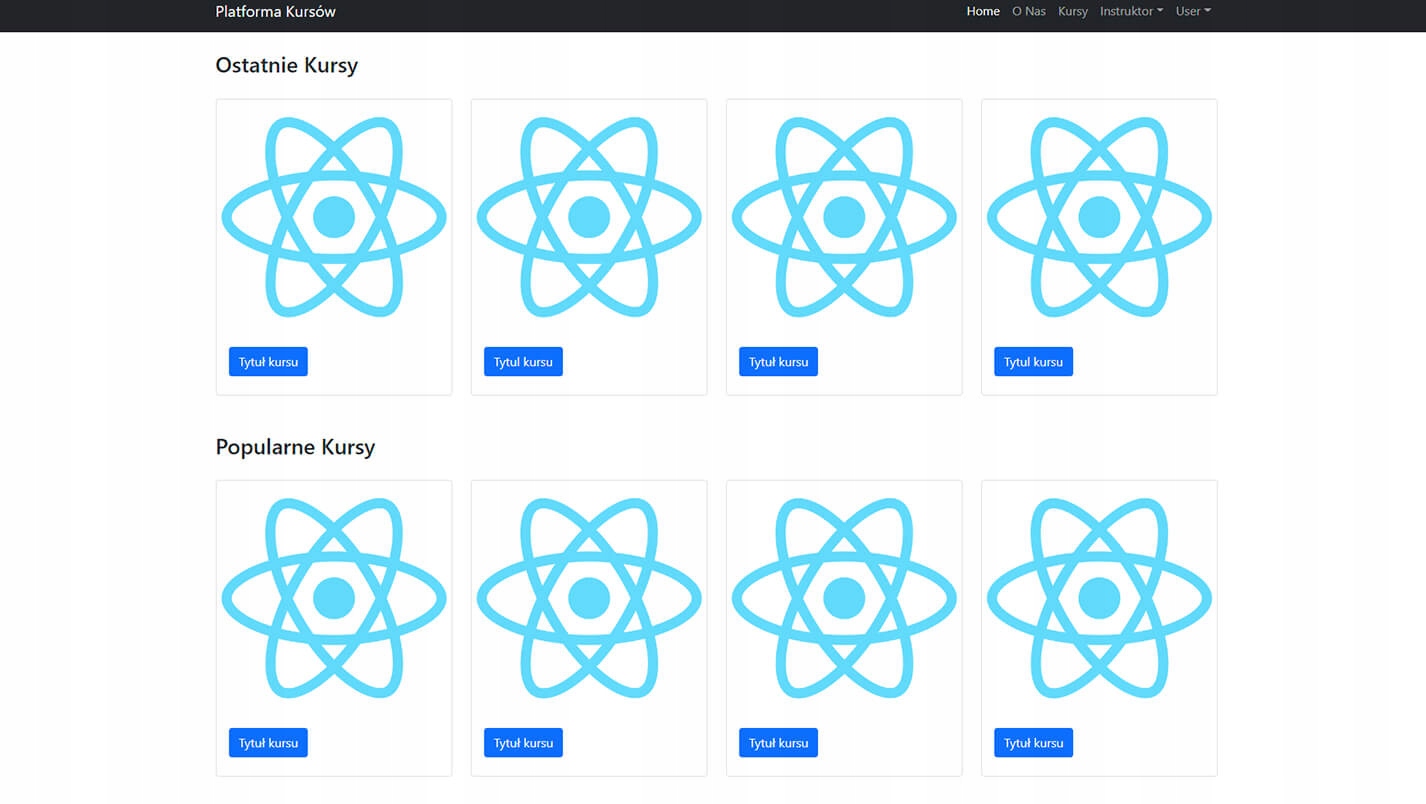1426x804 pixels.
Task: Go to the Home nav item
Action: (983, 12)
